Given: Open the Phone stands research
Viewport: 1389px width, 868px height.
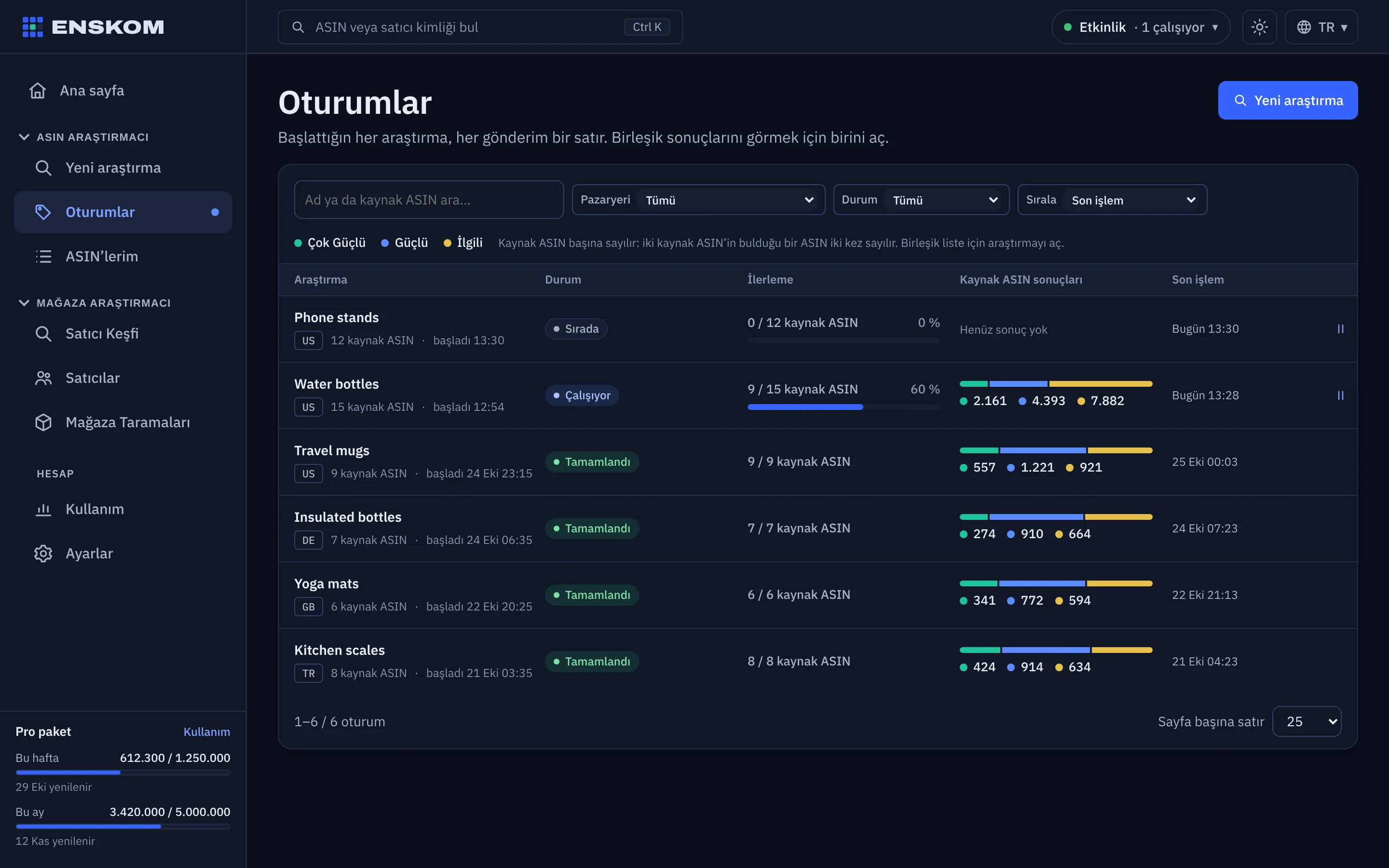Looking at the screenshot, I should [x=336, y=317].
